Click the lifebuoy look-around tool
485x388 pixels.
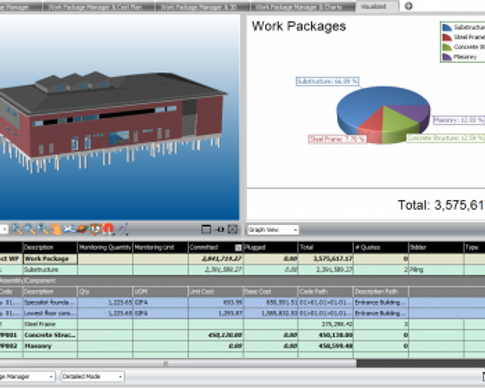pos(96,229)
